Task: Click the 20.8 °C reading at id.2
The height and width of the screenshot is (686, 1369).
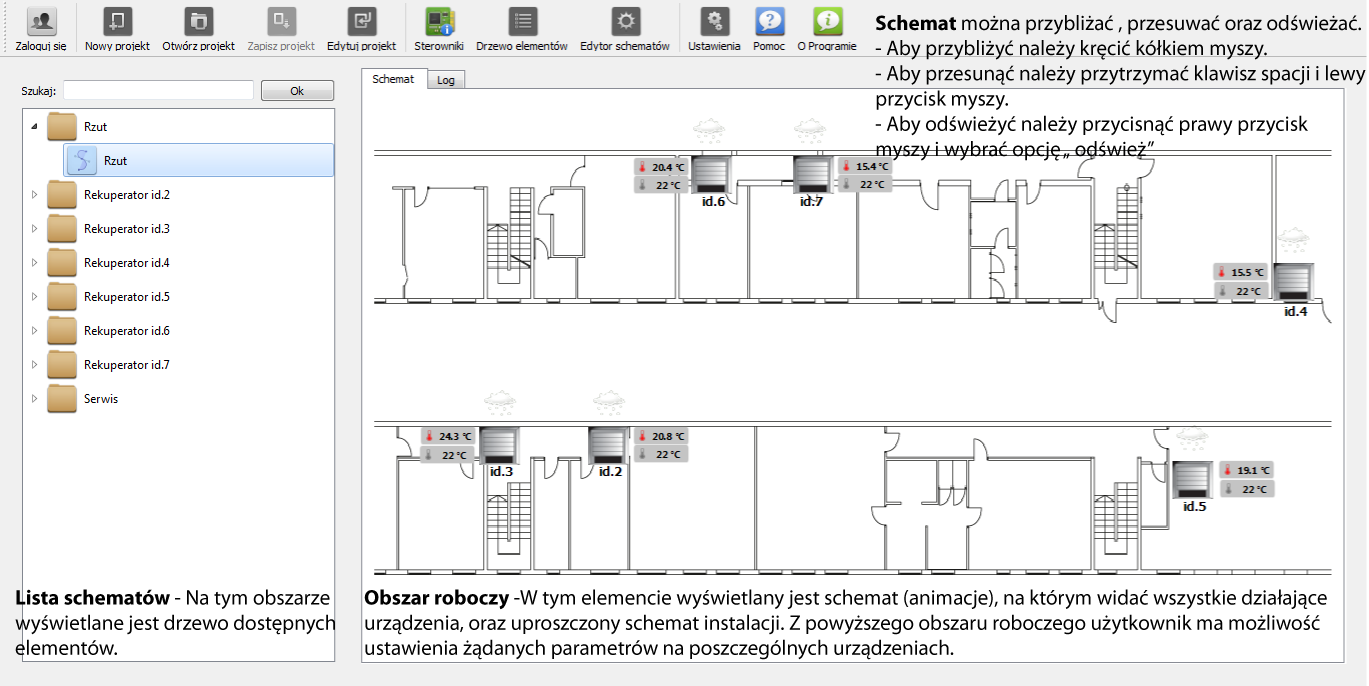Action: pos(660,436)
